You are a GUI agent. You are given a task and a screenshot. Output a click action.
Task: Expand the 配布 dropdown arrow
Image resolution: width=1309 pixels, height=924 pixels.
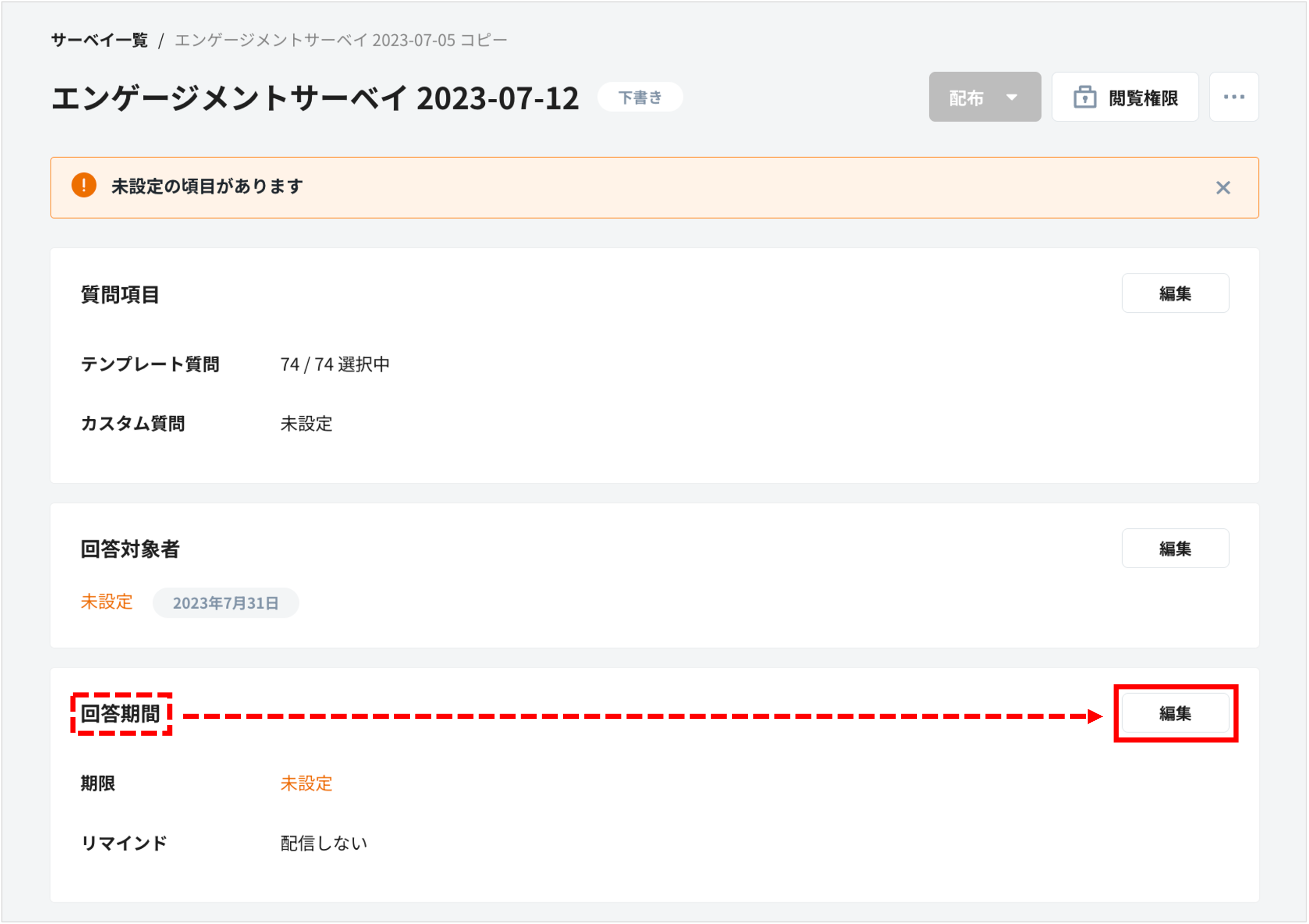1013,97
